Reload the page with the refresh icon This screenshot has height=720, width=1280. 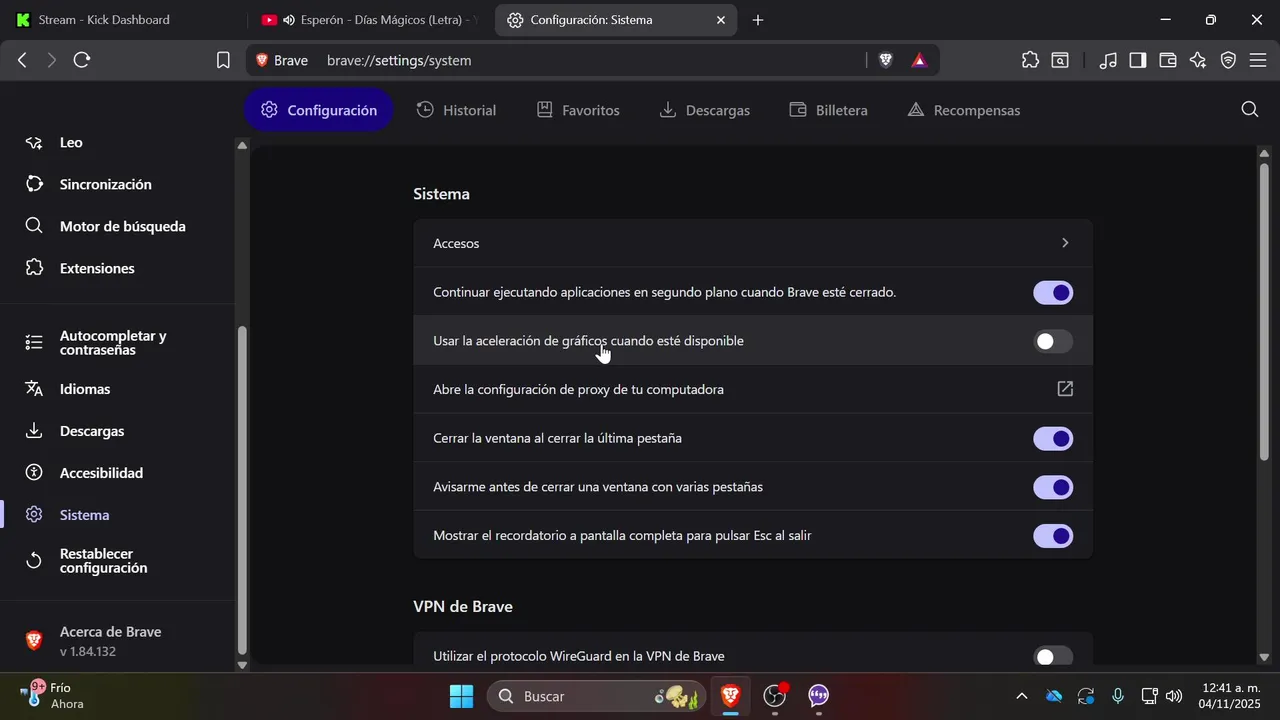tap(82, 60)
